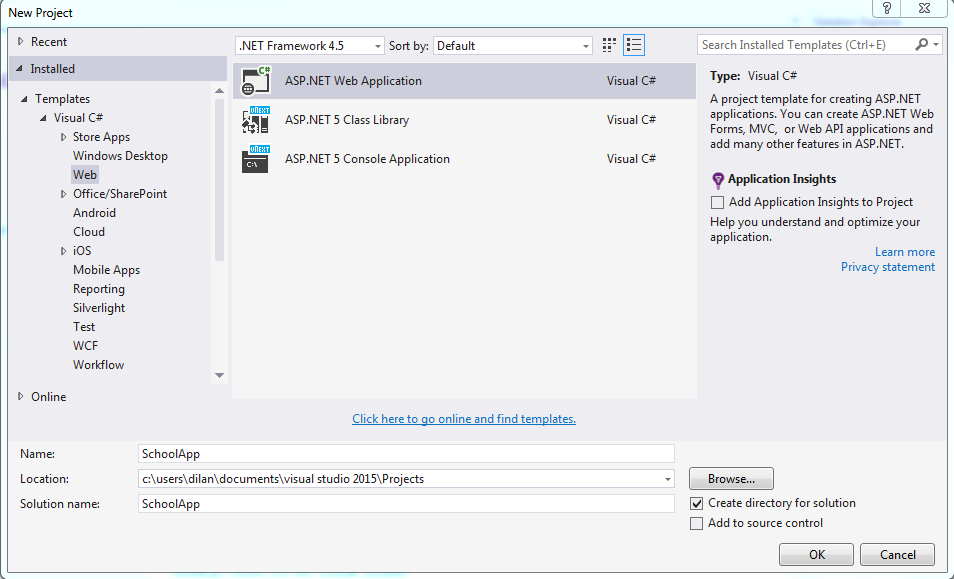This screenshot has width=954, height=579.
Task: Open the Location path dropdown arrow
Action: tap(667, 479)
